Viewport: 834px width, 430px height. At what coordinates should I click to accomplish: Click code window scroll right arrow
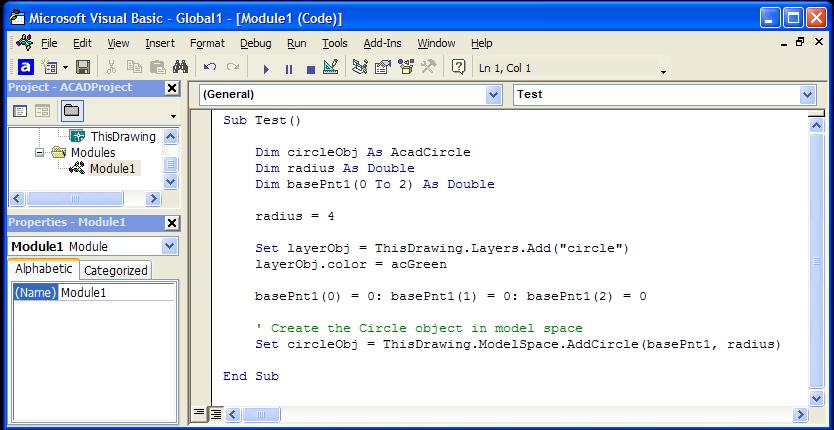[799, 414]
